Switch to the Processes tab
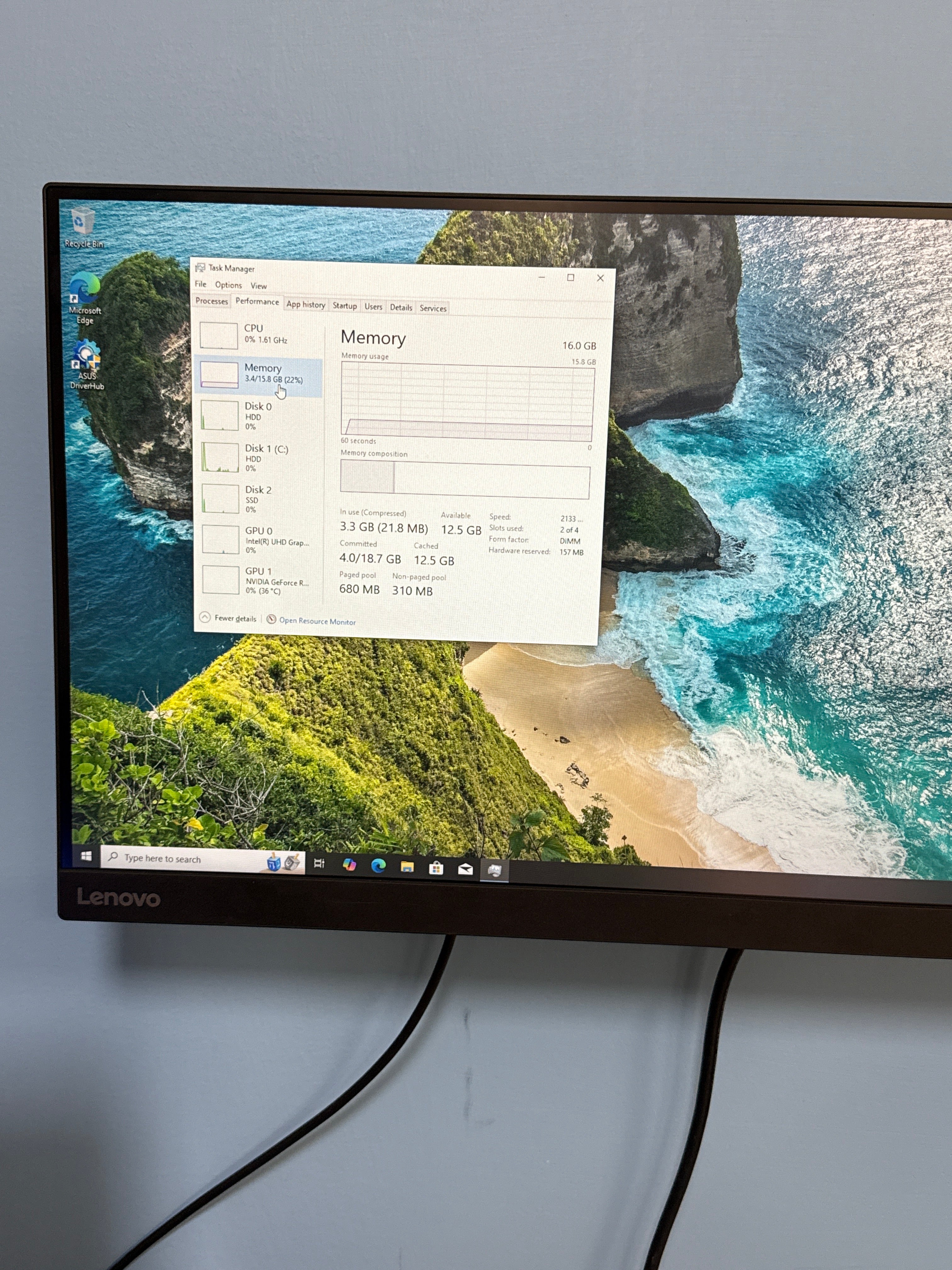Image resolution: width=952 pixels, height=1270 pixels. pyautogui.click(x=212, y=301)
